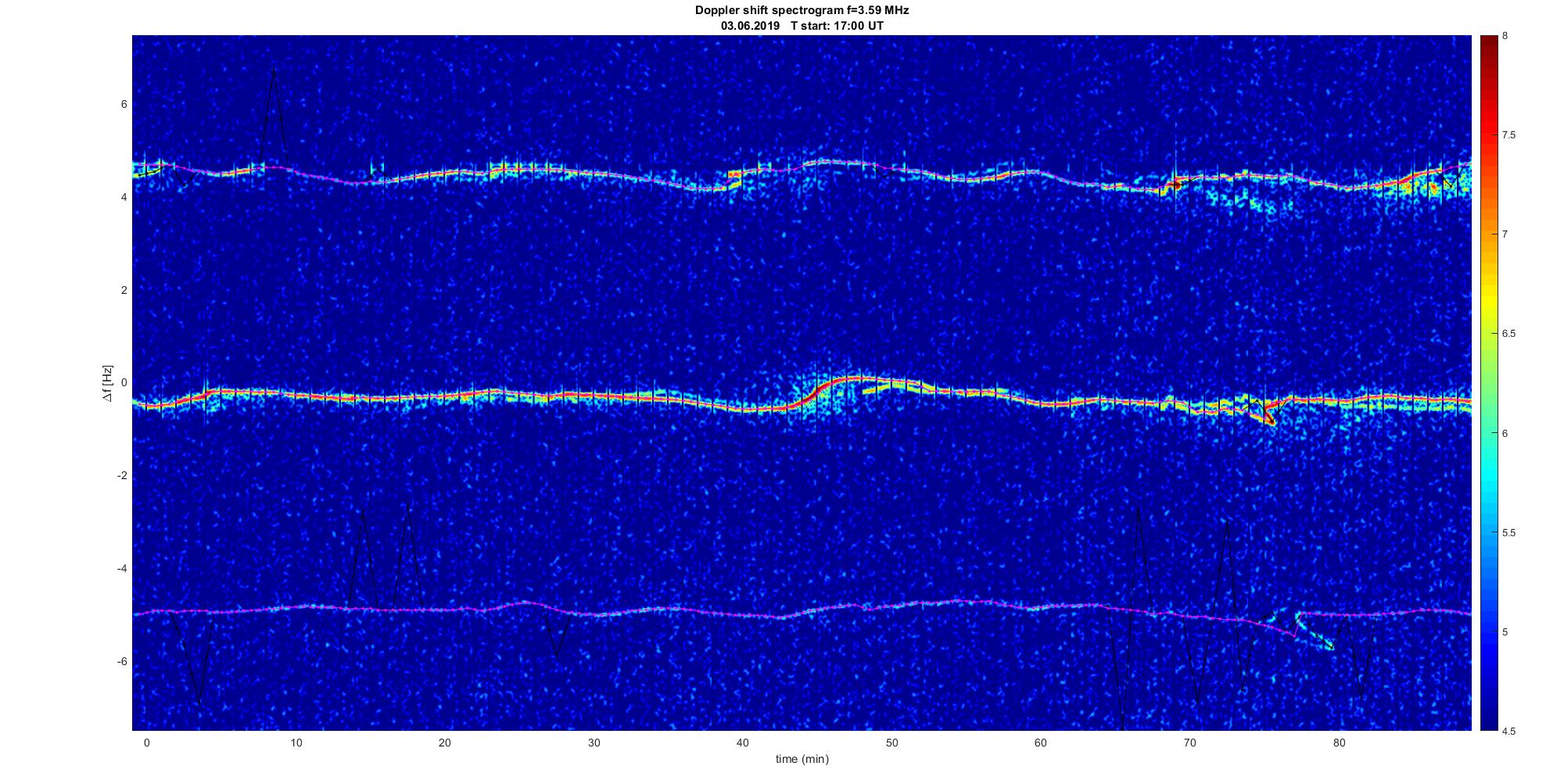The width and height of the screenshot is (1564, 784).
Task: Click x-axis tick label '0'
Action: 146,743
